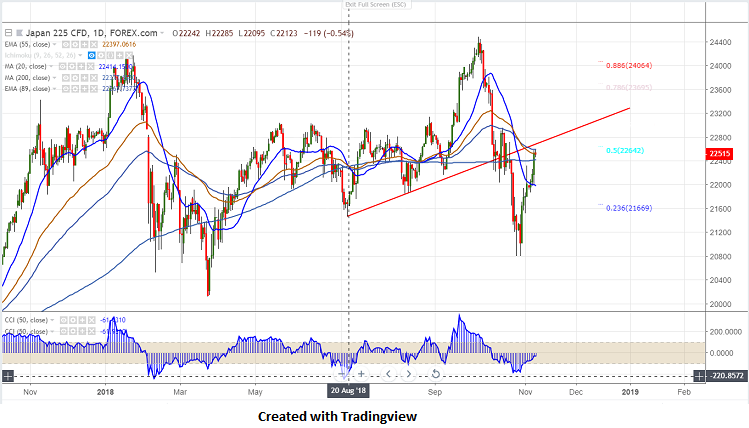Zoom in the chart with plus button

(x=362, y=374)
